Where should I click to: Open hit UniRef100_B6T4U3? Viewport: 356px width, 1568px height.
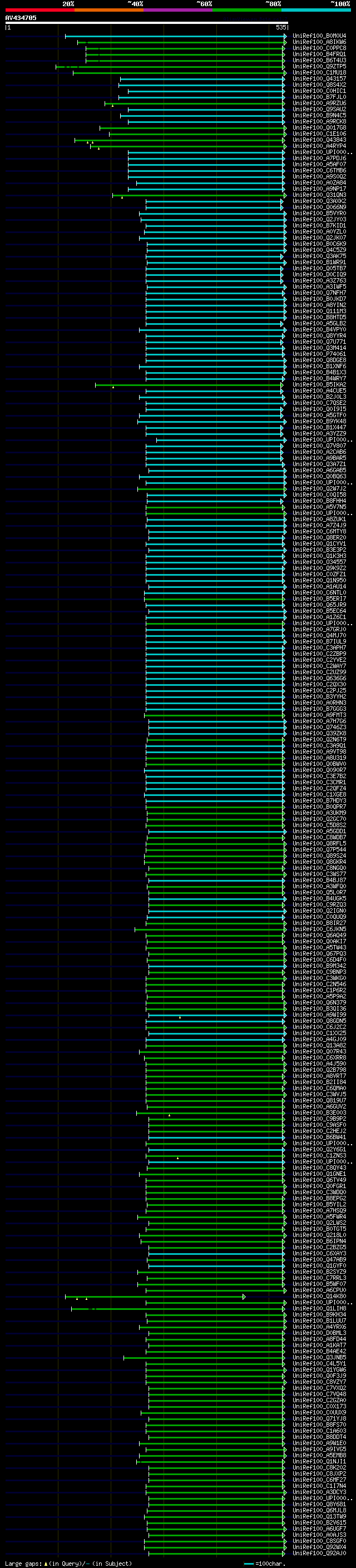[319, 60]
